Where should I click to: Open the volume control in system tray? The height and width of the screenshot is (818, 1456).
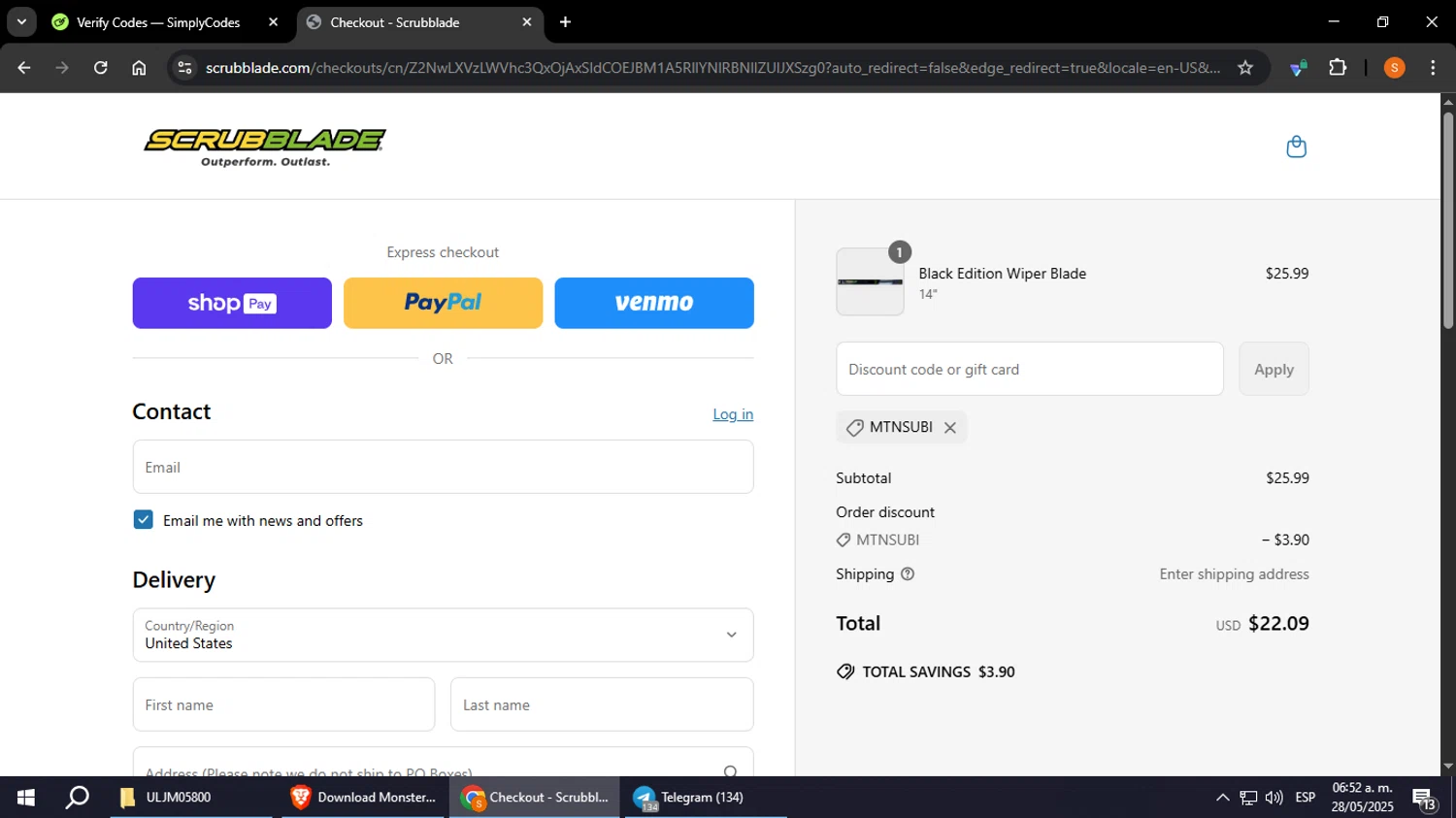[x=1274, y=798]
